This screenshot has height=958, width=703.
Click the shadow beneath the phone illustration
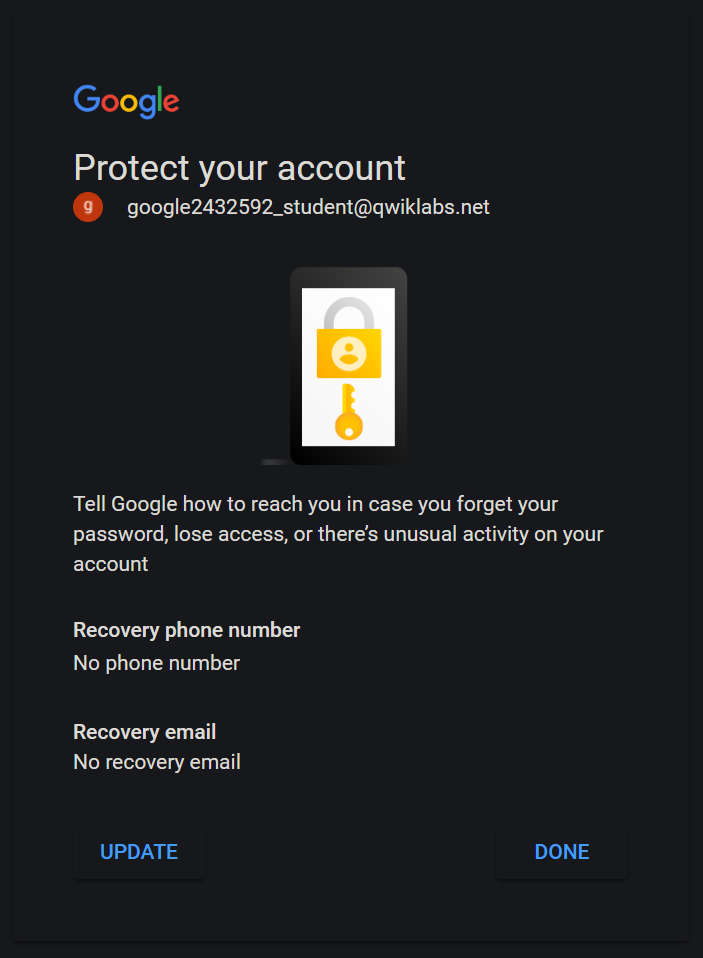click(275, 462)
